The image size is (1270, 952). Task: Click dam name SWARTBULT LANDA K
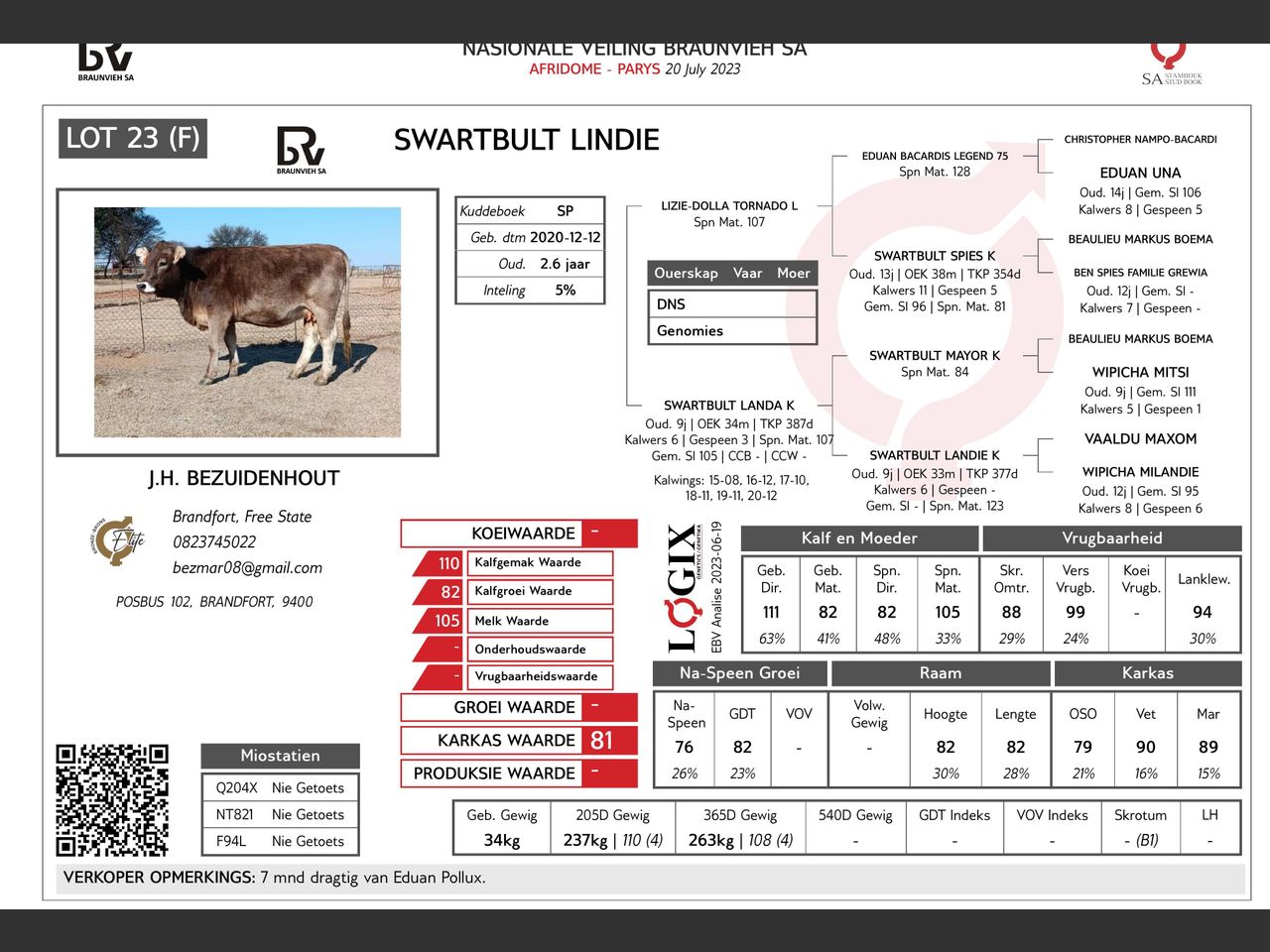[x=729, y=406]
